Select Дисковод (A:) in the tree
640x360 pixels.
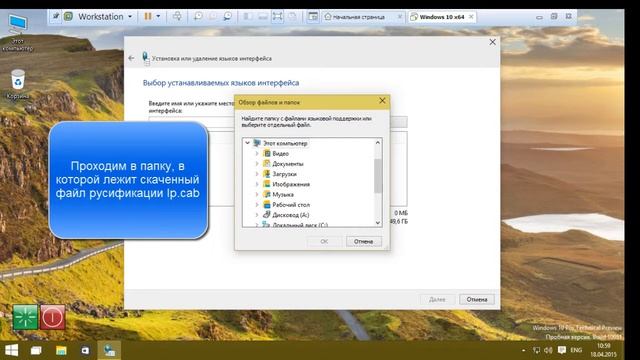tap(291, 215)
